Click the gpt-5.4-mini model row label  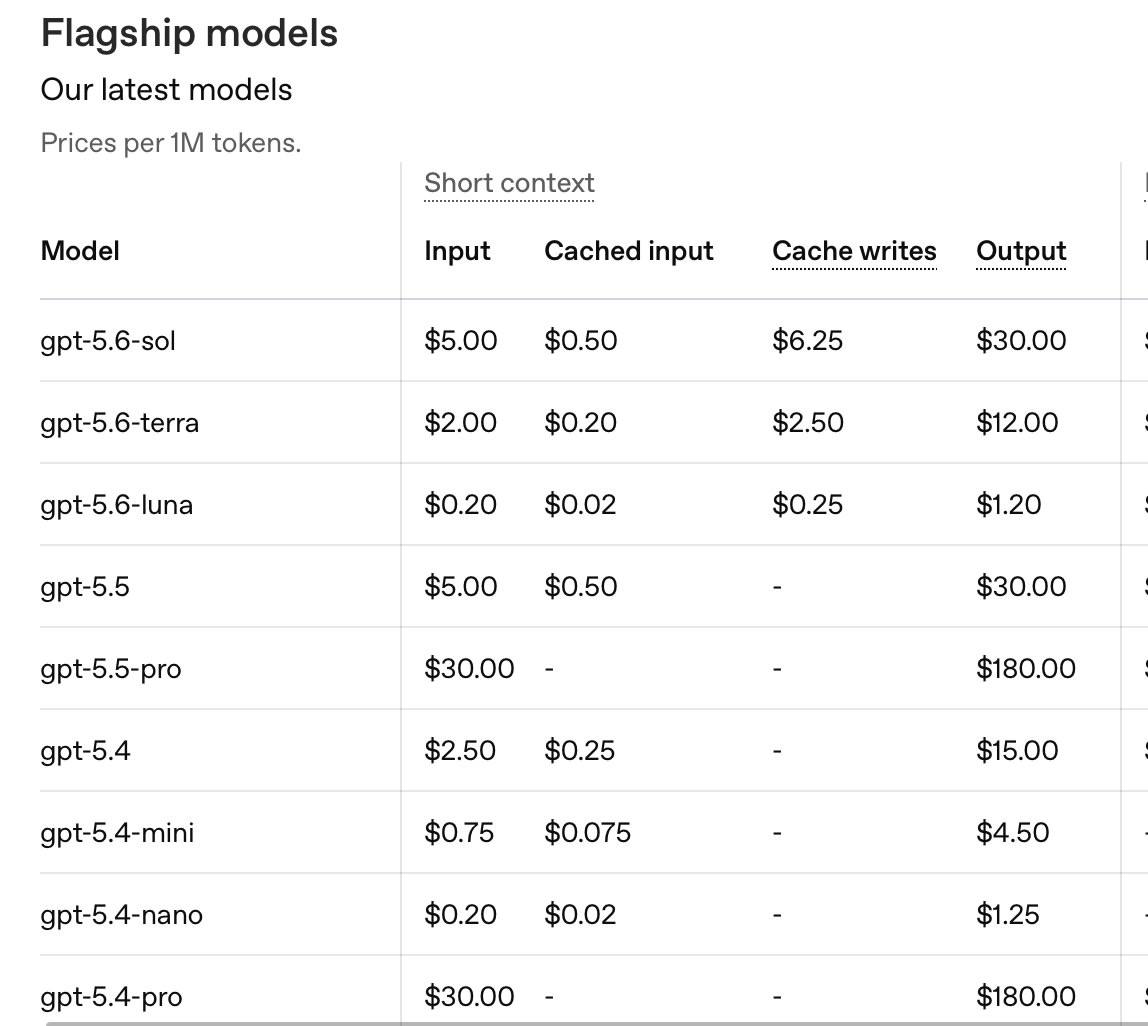click(x=117, y=833)
